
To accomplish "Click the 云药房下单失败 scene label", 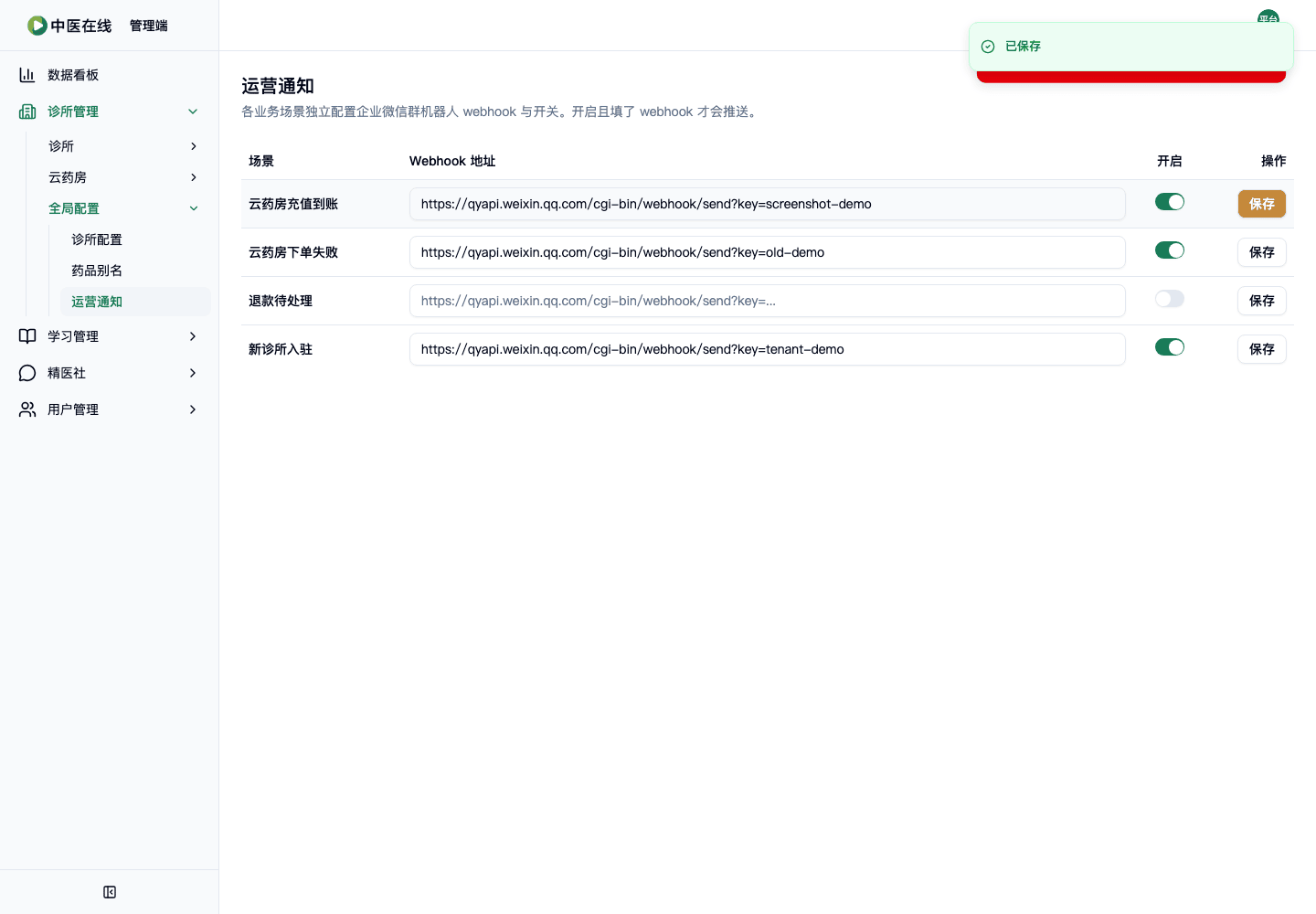I will 293,252.
